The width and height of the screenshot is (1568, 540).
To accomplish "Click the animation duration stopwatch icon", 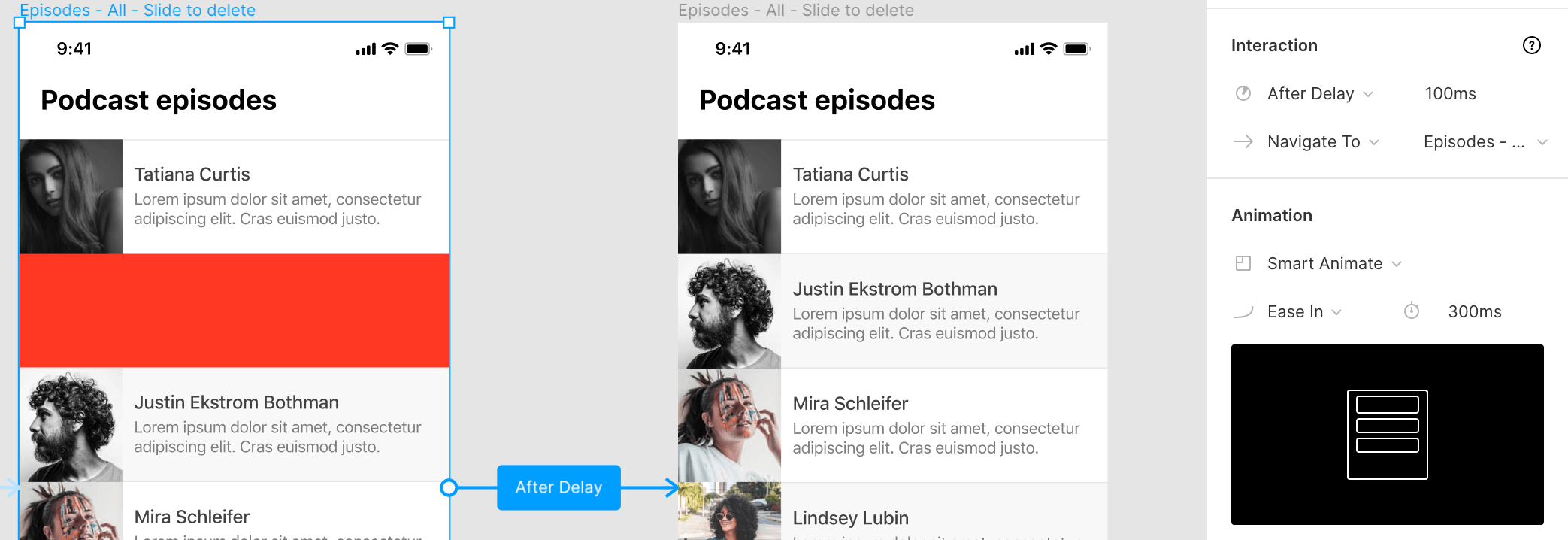I will click(1412, 311).
